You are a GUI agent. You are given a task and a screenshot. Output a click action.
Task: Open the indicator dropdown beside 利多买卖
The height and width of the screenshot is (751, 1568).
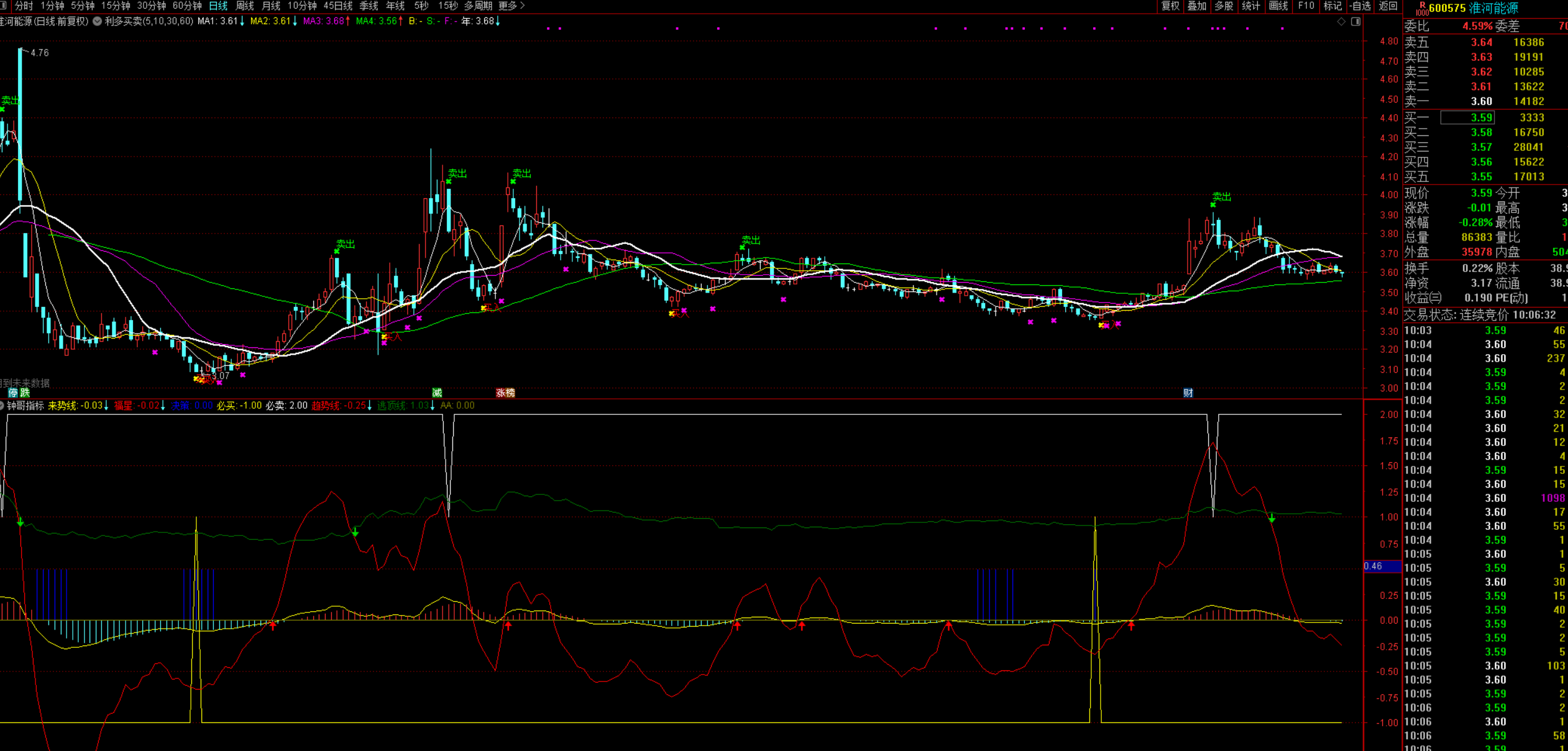coord(98,21)
